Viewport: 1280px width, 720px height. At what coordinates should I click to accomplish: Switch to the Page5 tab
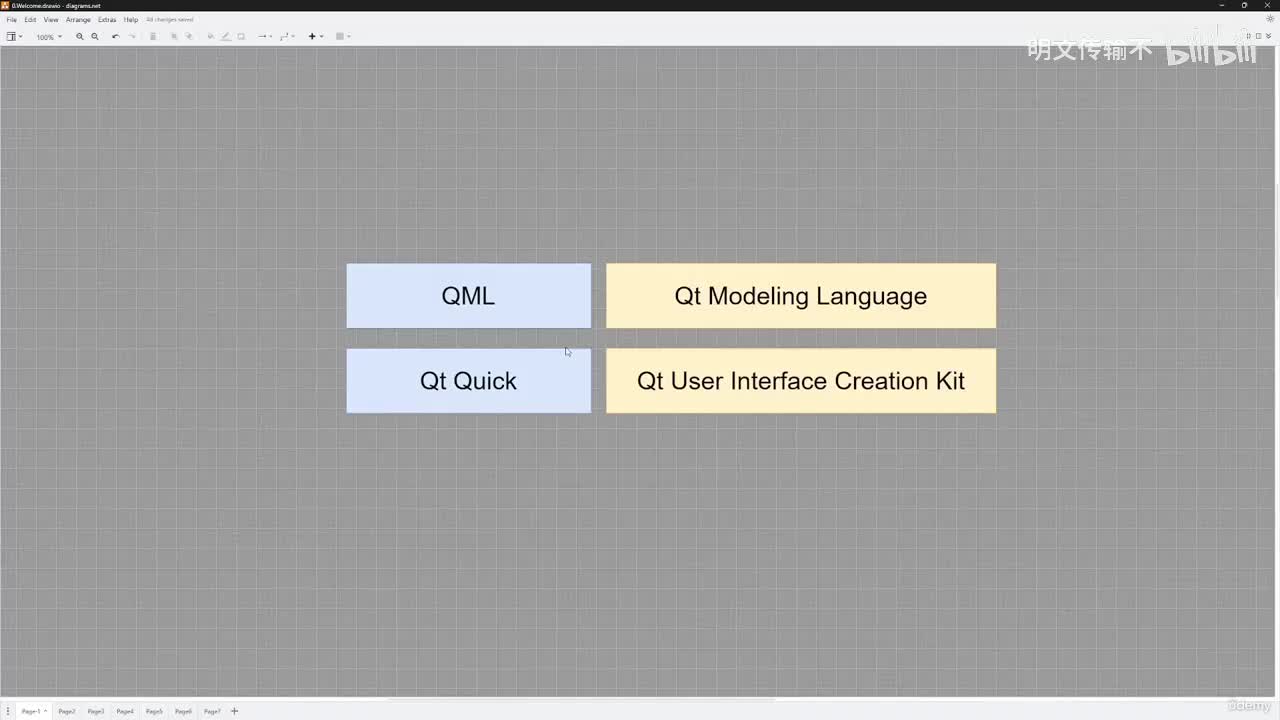pos(154,711)
